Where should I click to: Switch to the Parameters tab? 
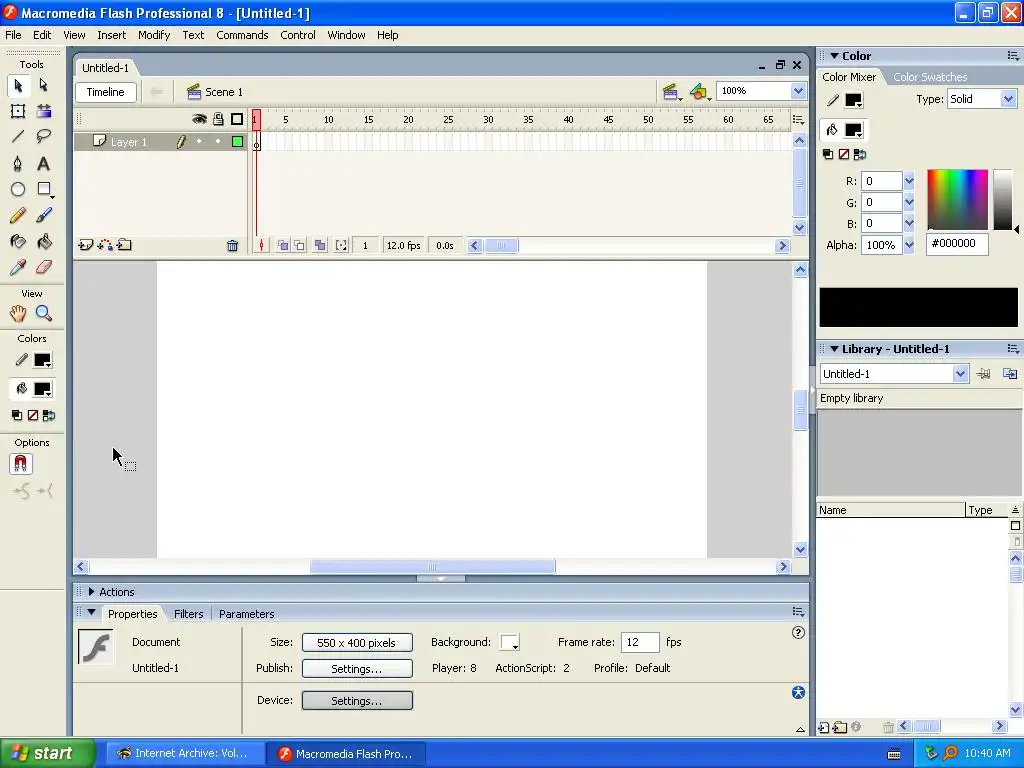[246, 614]
